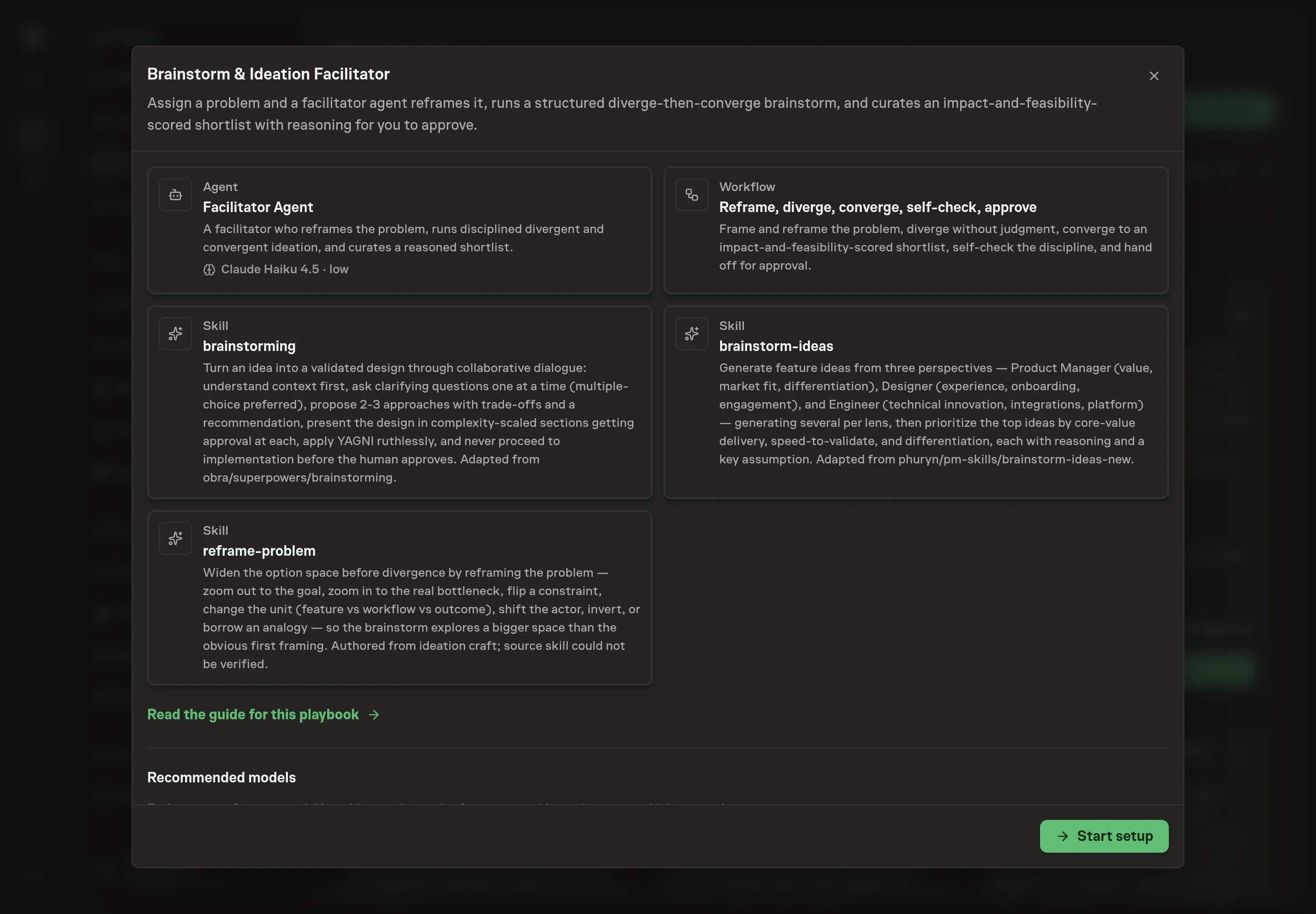The height and width of the screenshot is (914, 1316).
Task: Click the model icon beside Claude Haiku 4.5
Action: point(209,270)
